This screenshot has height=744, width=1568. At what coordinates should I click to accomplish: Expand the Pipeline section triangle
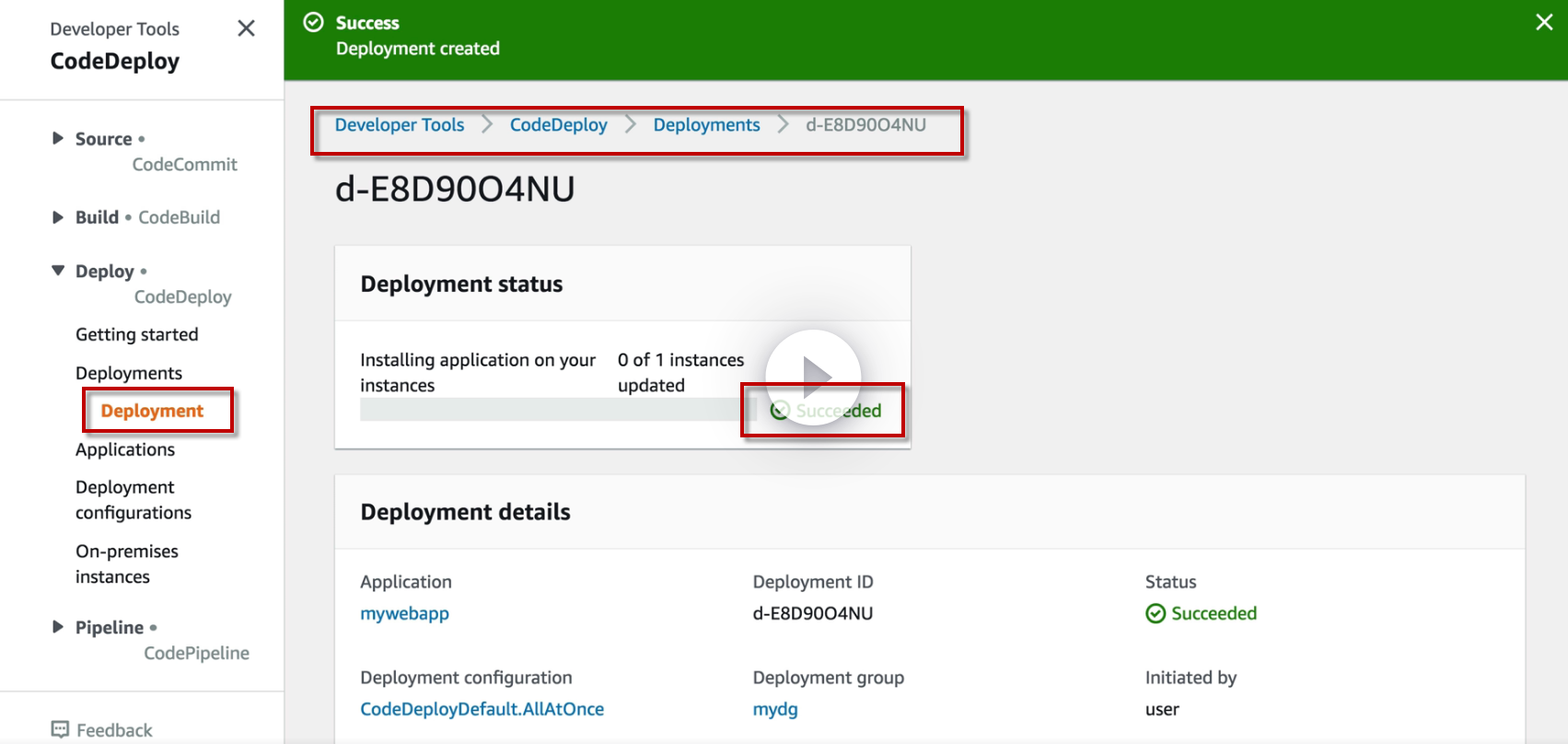58,627
